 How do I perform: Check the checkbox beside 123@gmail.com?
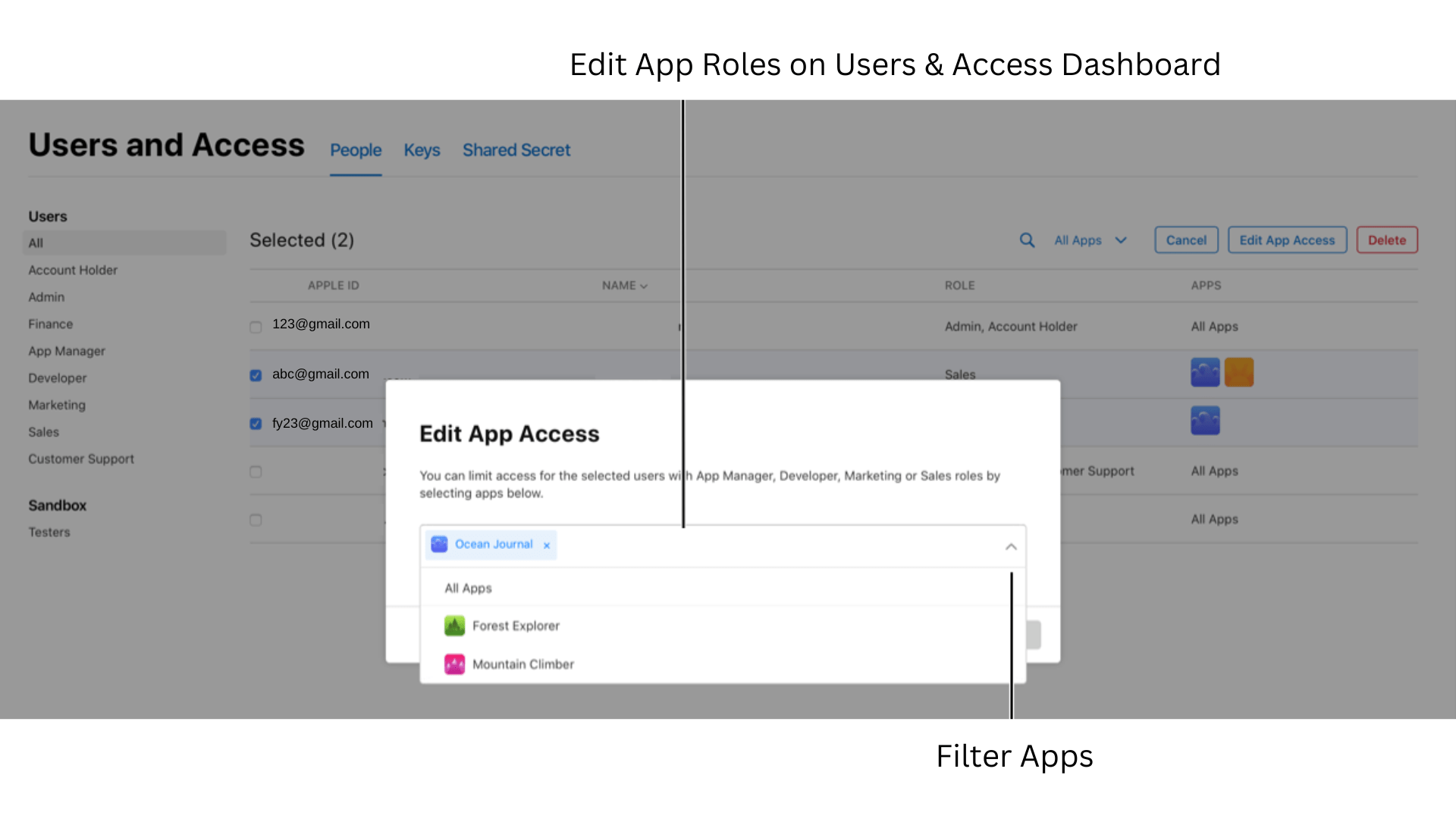click(256, 327)
